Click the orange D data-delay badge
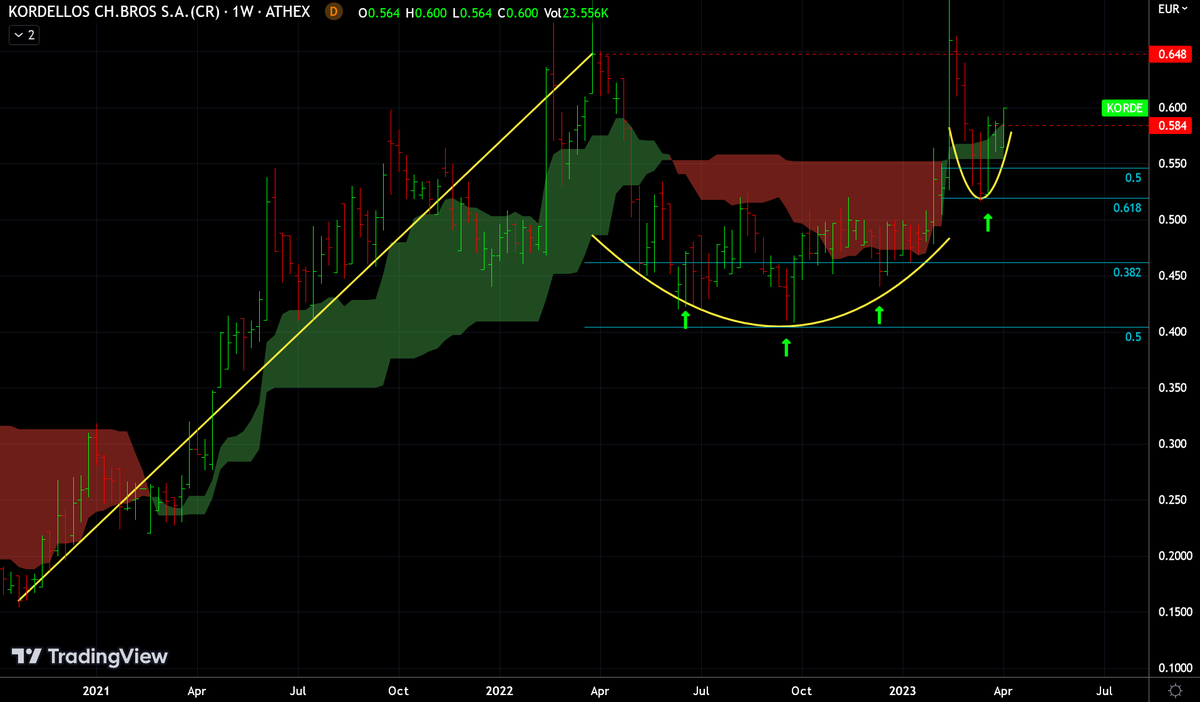Viewport: 1200px width, 702px height. click(x=334, y=11)
